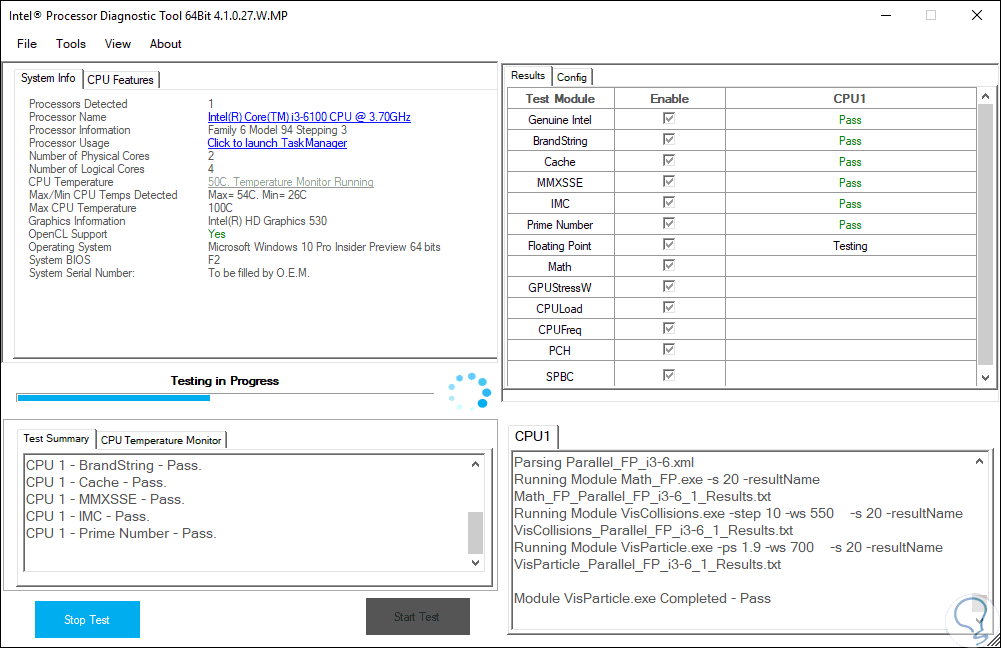The image size is (1001, 648).
Task: Toggle the Prime Number enable checkbox
Action: click(669, 223)
